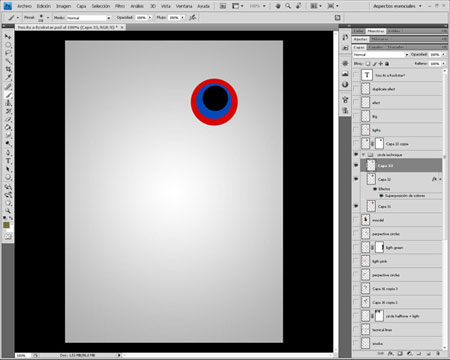Show the model layer
450x360 pixels.
(356, 220)
